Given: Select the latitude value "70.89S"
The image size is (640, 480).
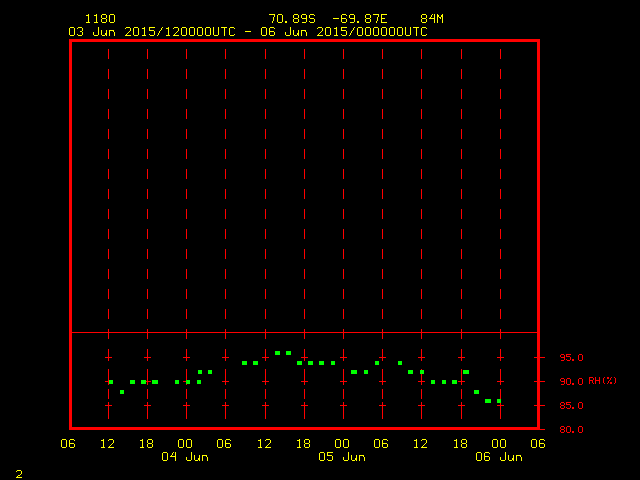Looking at the screenshot, I should (292, 19).
